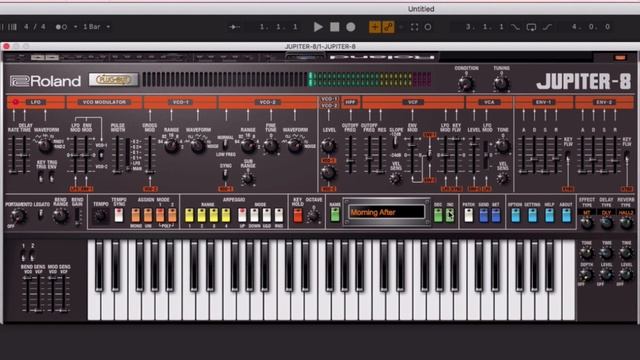Click the VCO-2 WAVEFORM knob
The image size is (640, 360).
tap(295, 145)
